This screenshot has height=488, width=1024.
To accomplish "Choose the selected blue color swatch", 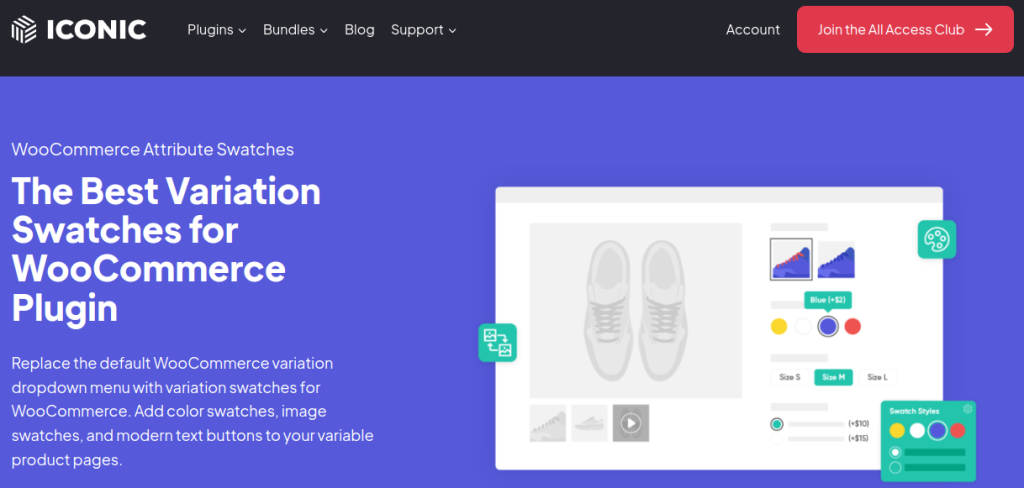I will pyautogui.click(x=828, y=327).
